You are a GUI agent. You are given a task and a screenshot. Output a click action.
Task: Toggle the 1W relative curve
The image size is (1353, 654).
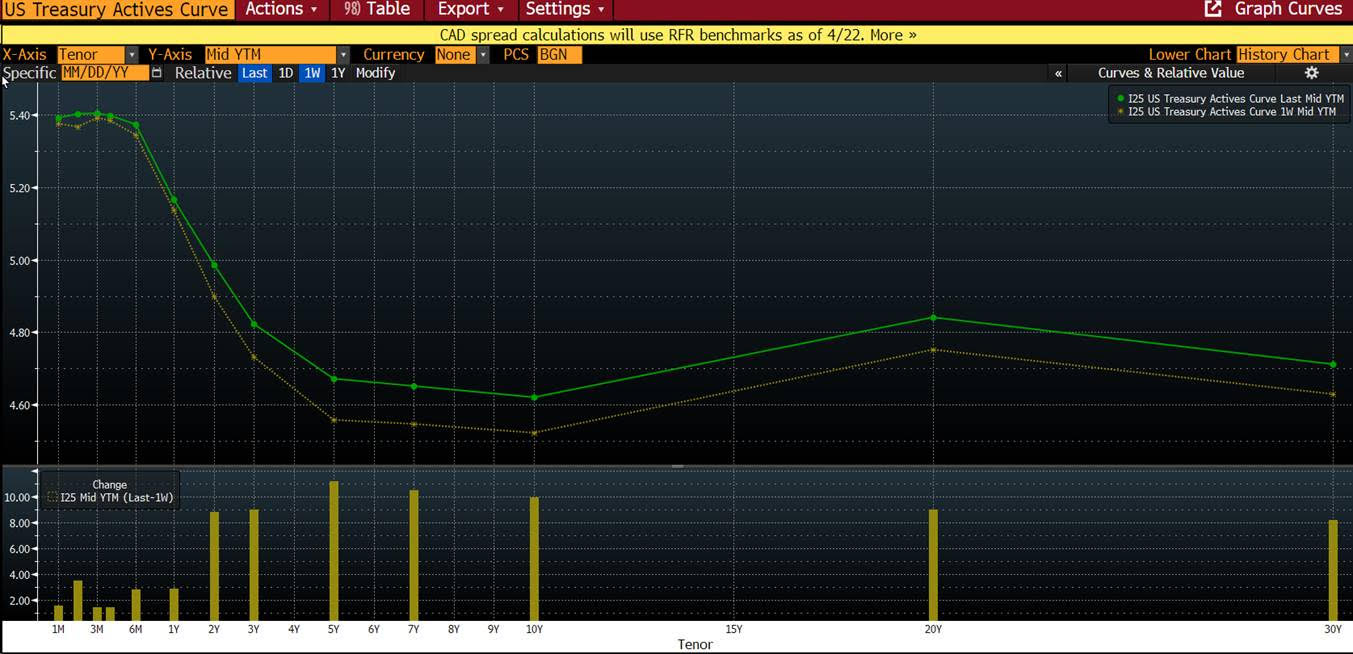[x=312, y=73]
